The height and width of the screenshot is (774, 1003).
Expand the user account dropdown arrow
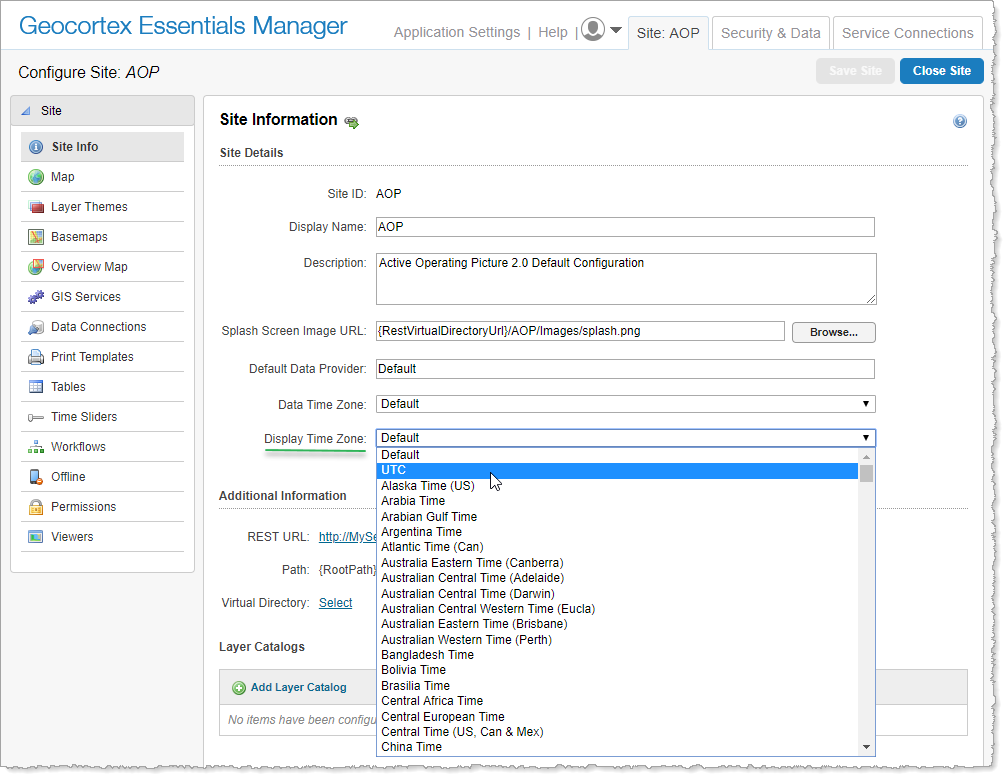coord(615,30)
